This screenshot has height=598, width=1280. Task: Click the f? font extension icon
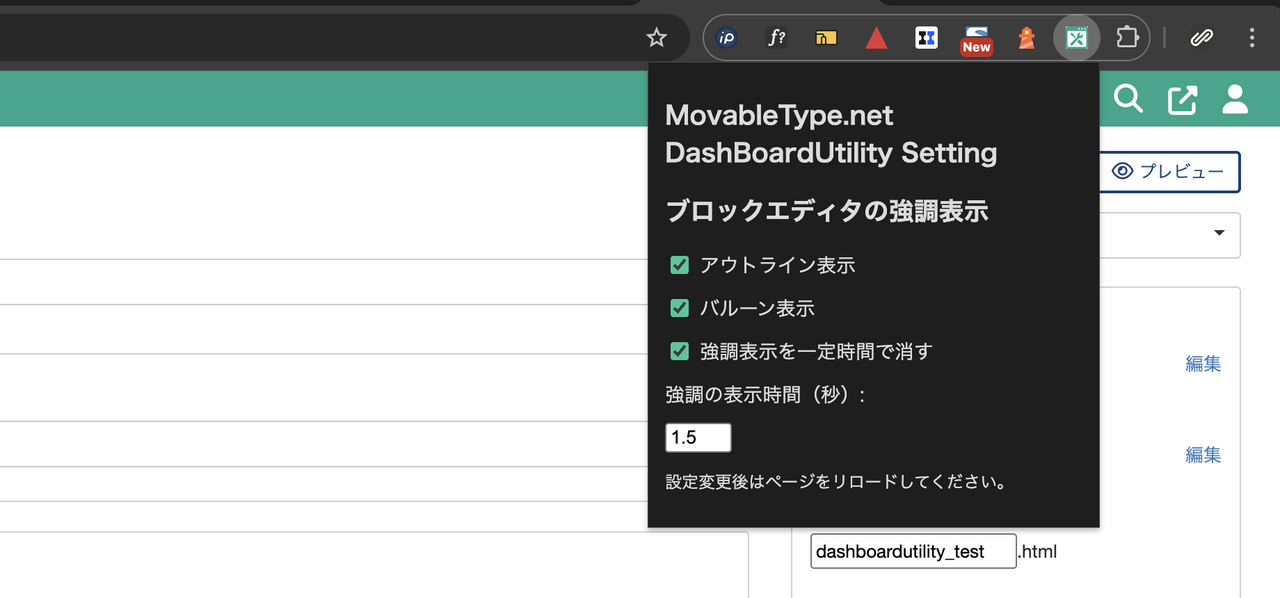click(776, 38)
